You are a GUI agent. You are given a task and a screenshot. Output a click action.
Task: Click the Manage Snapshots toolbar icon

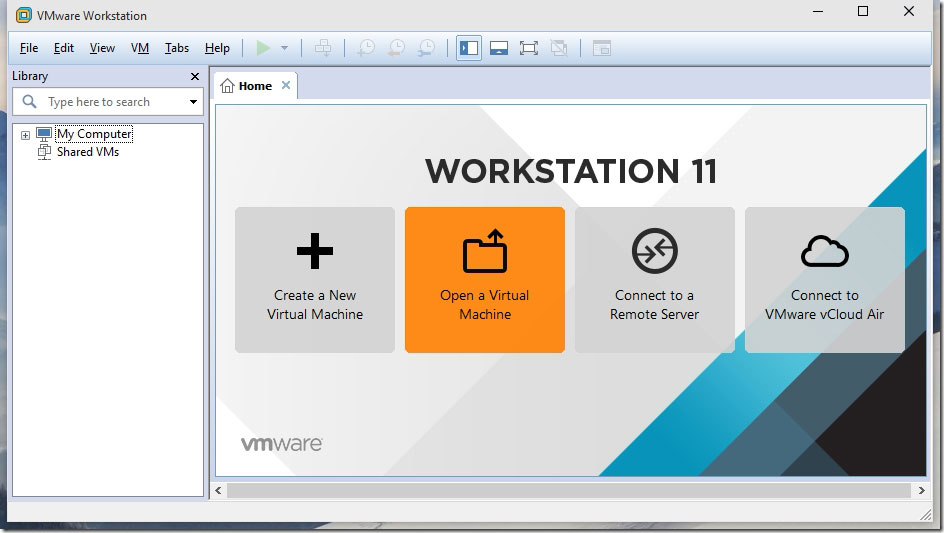click(426, 48)
